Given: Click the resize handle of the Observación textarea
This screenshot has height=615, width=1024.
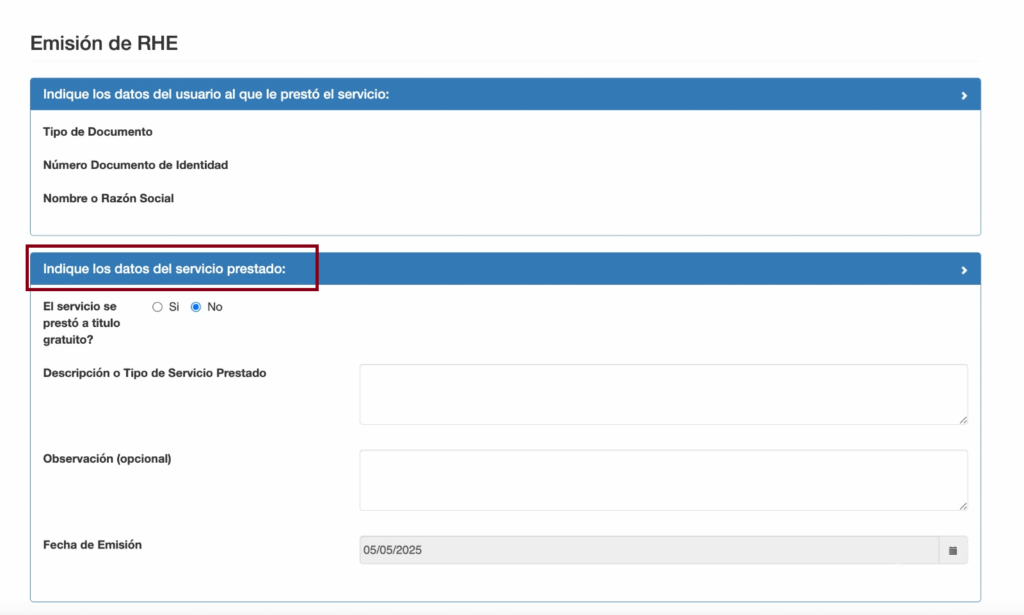Looking at the screenshot, I should click(965, 508).
